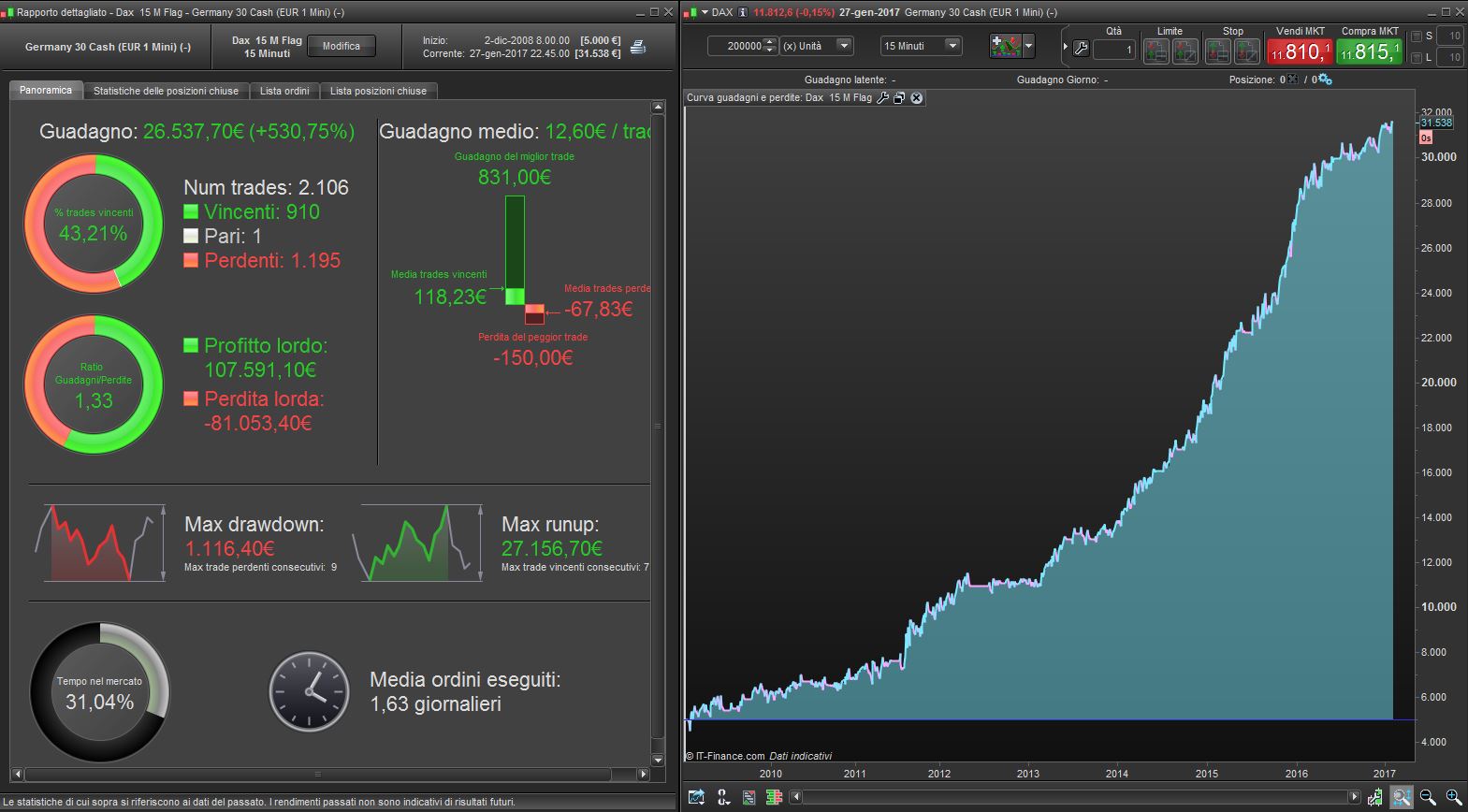Click the order list icon below chart

pos(749,797)
